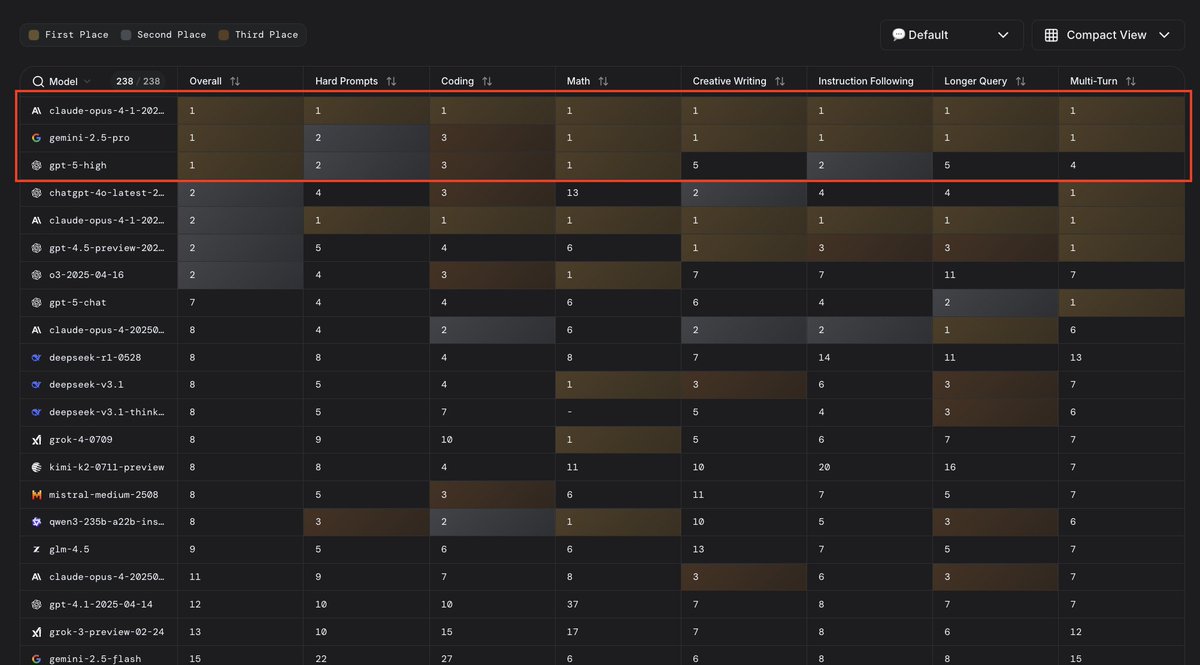The height and width of the screenshot is (665, 1200).
Task: Click the Hard Prompts header label
Action: 347,81
